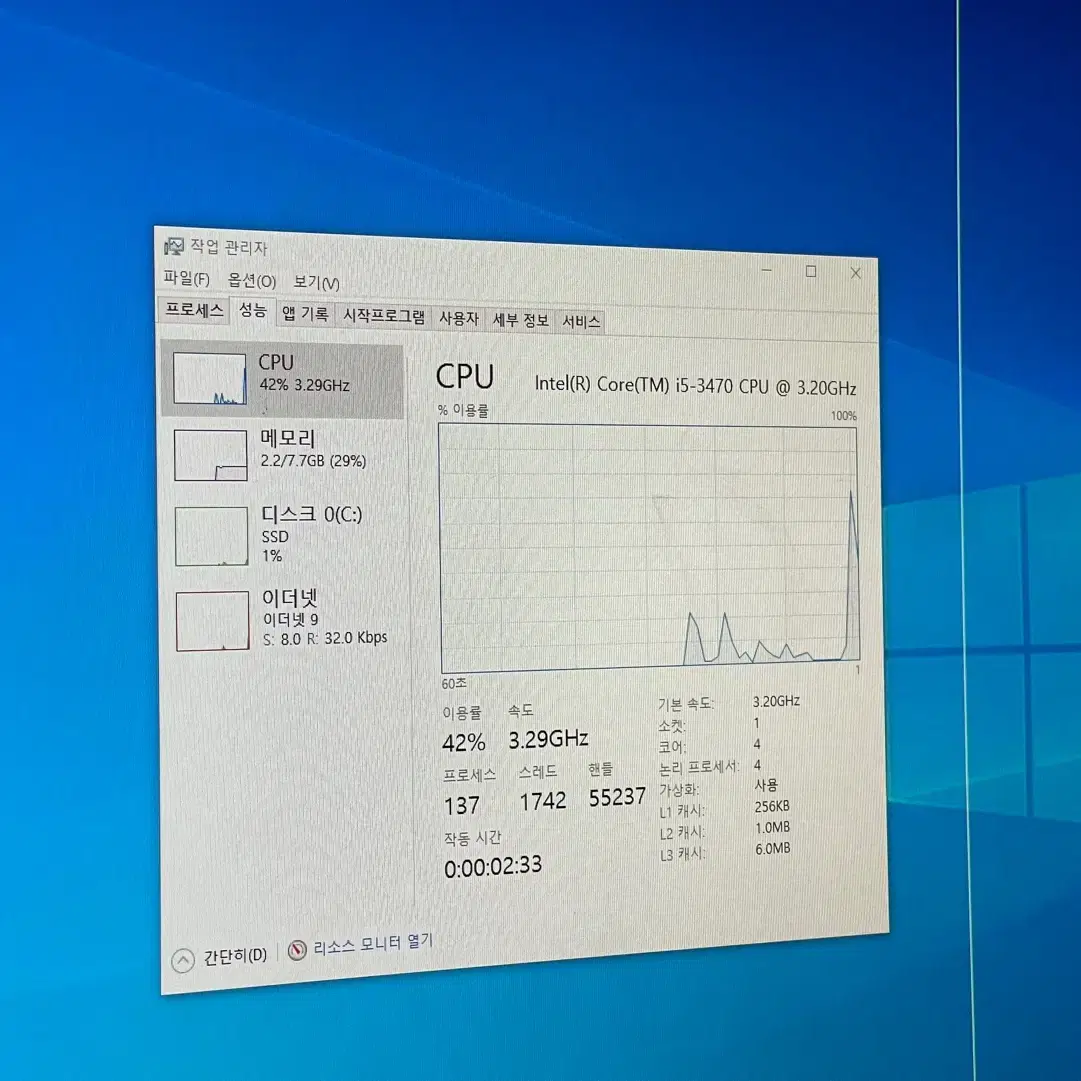Click the 논리 프로세서 label
The width and height of the screenshot is (1081, 1081).
click(698, 766)
